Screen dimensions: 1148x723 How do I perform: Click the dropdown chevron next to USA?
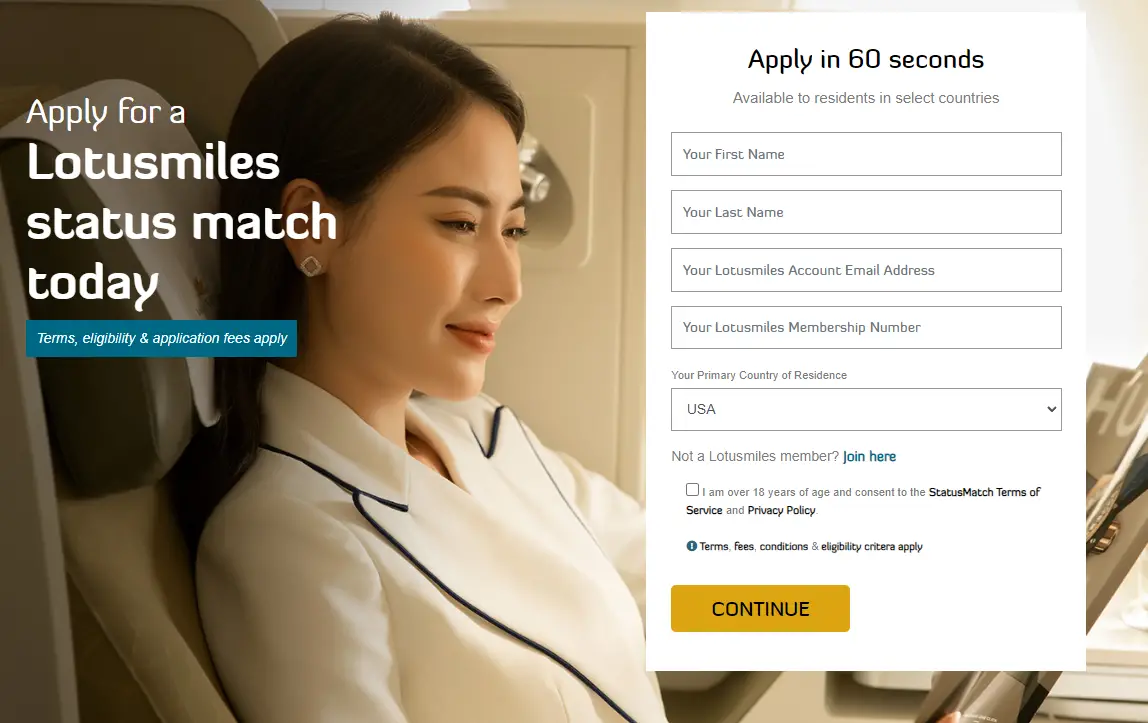1051,410
